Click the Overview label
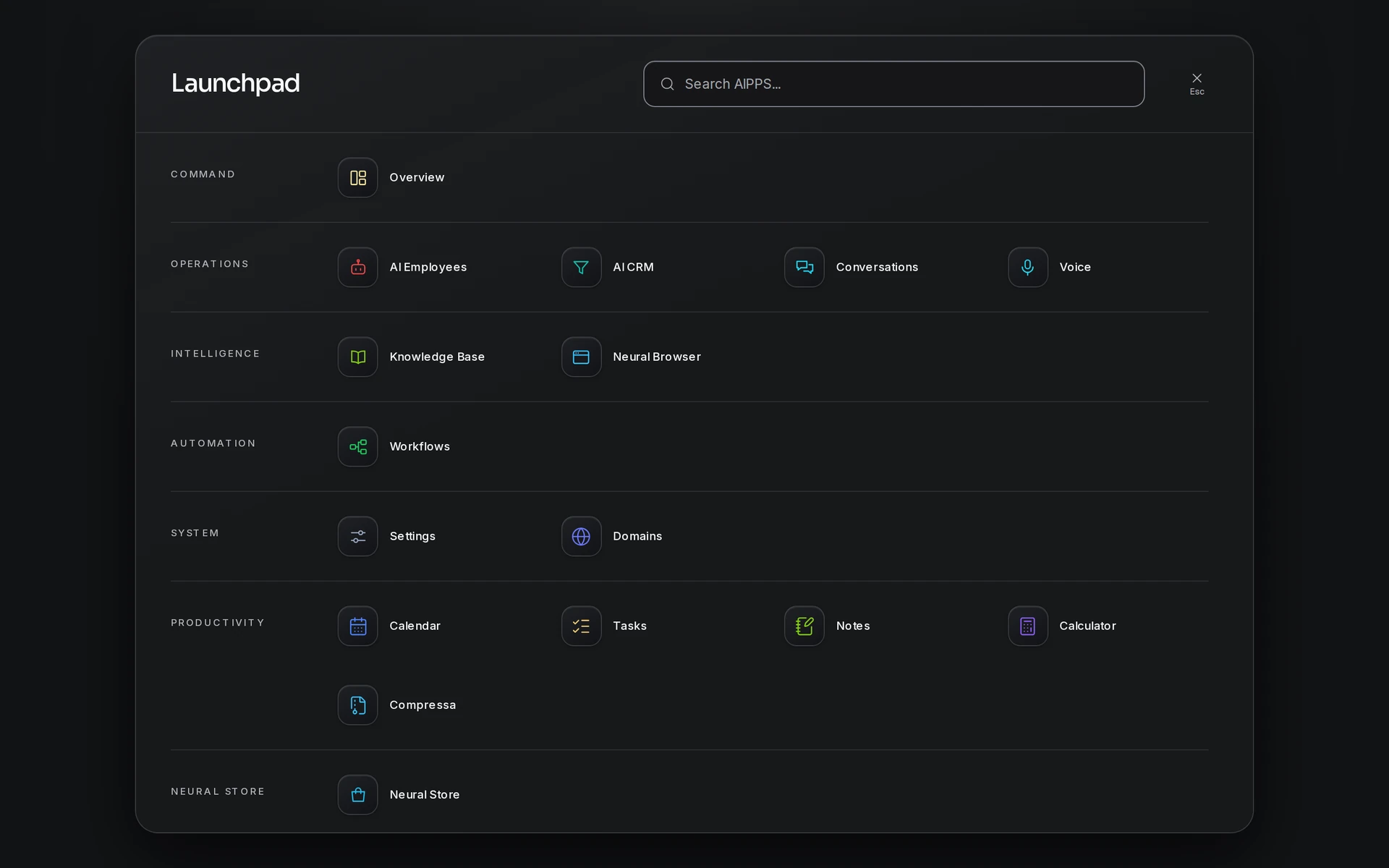The height and width of the screenshot is (868, 1389). tap(417, 177)
